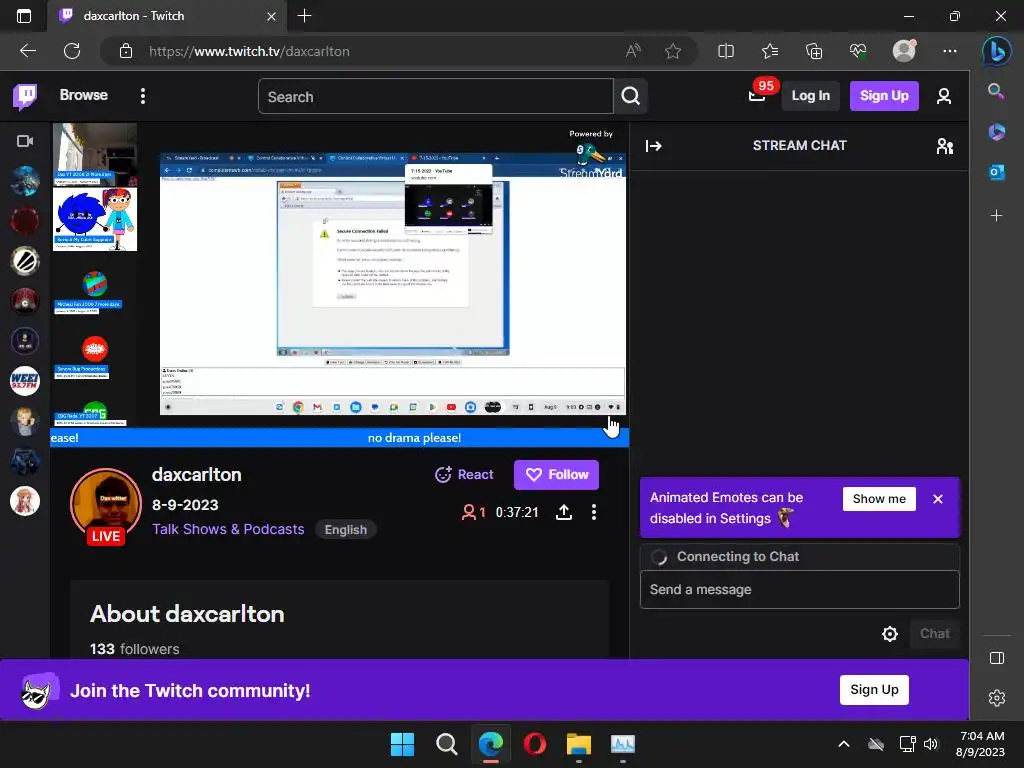The width and height of the screenshot is (1024, 768).
Task: Open the Talk Shows & Podcasts category
Action: click(228, 529)
